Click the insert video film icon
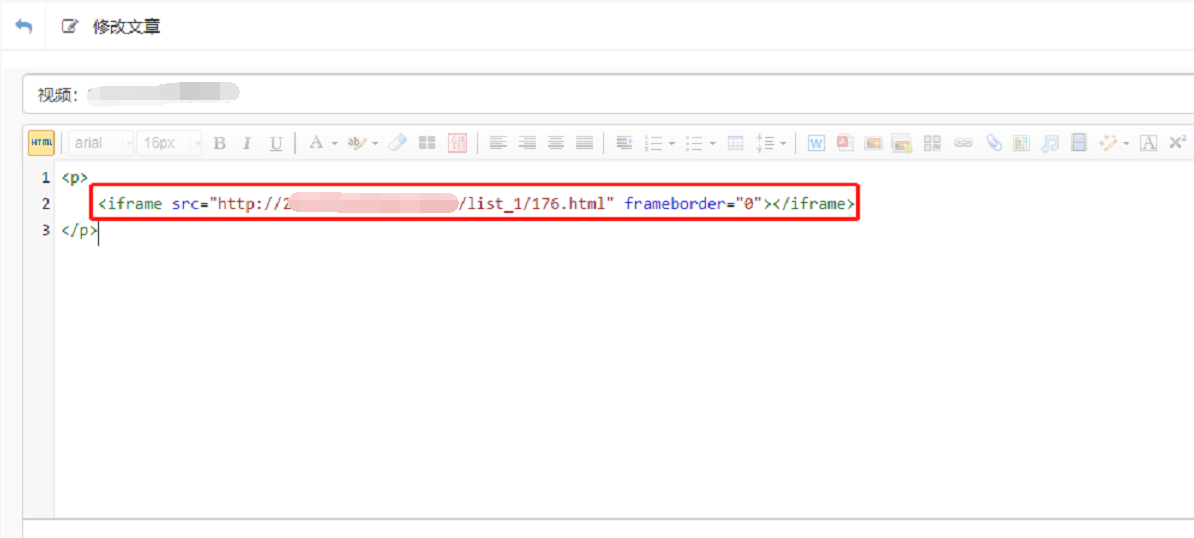Screen dimensions: 1194x538 [x=1079, y=143]
